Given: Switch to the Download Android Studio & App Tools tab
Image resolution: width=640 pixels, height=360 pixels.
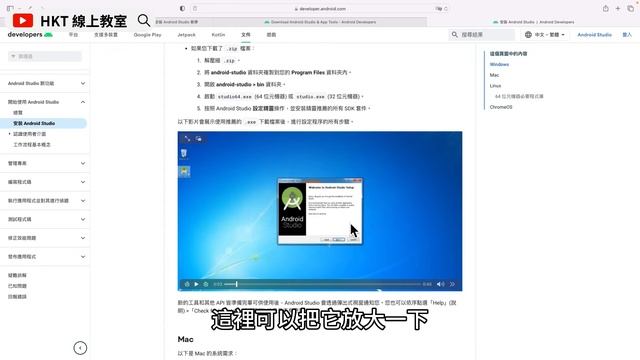Looking at the screenshot, I should tap(320, 22).
